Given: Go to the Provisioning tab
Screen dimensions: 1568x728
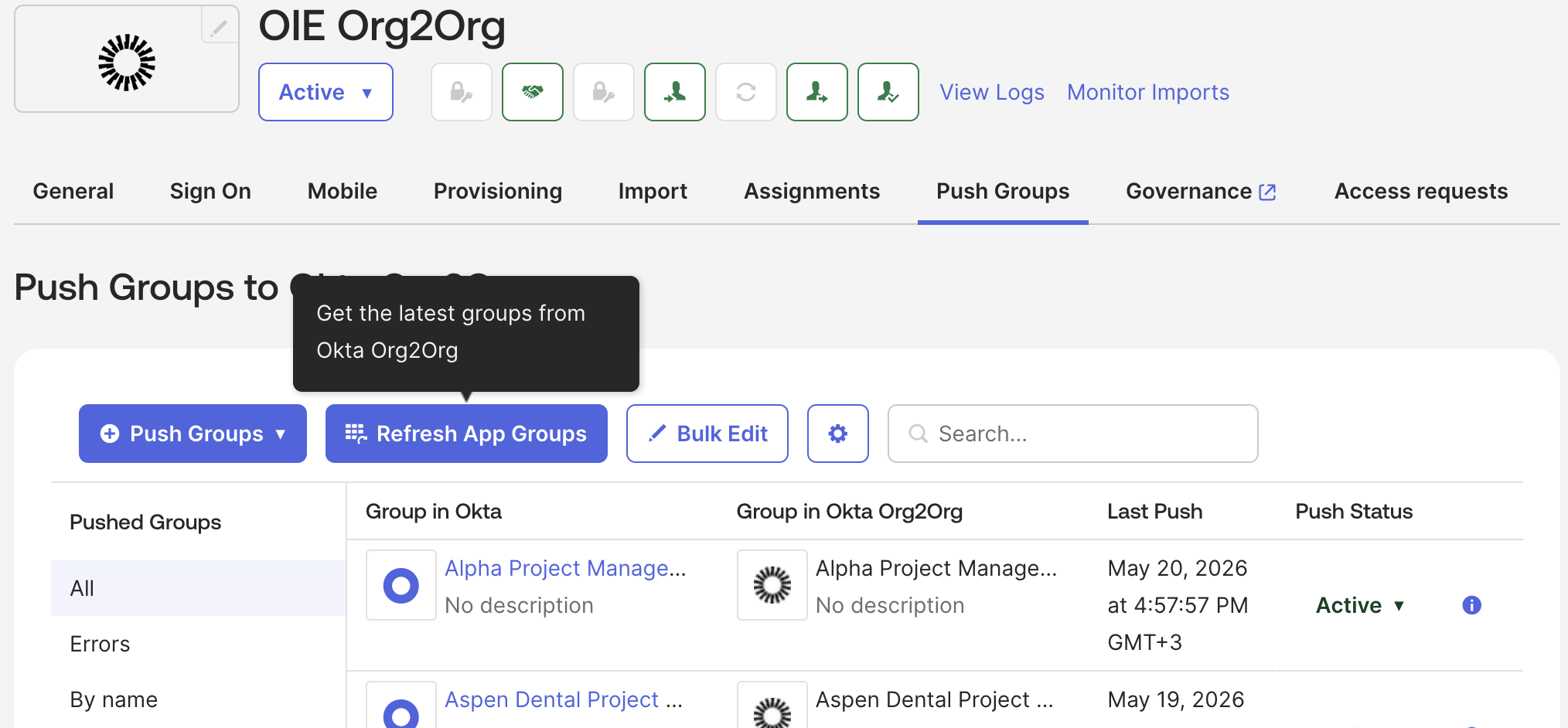Looking at the screenshot, I should tap(498, 191).
